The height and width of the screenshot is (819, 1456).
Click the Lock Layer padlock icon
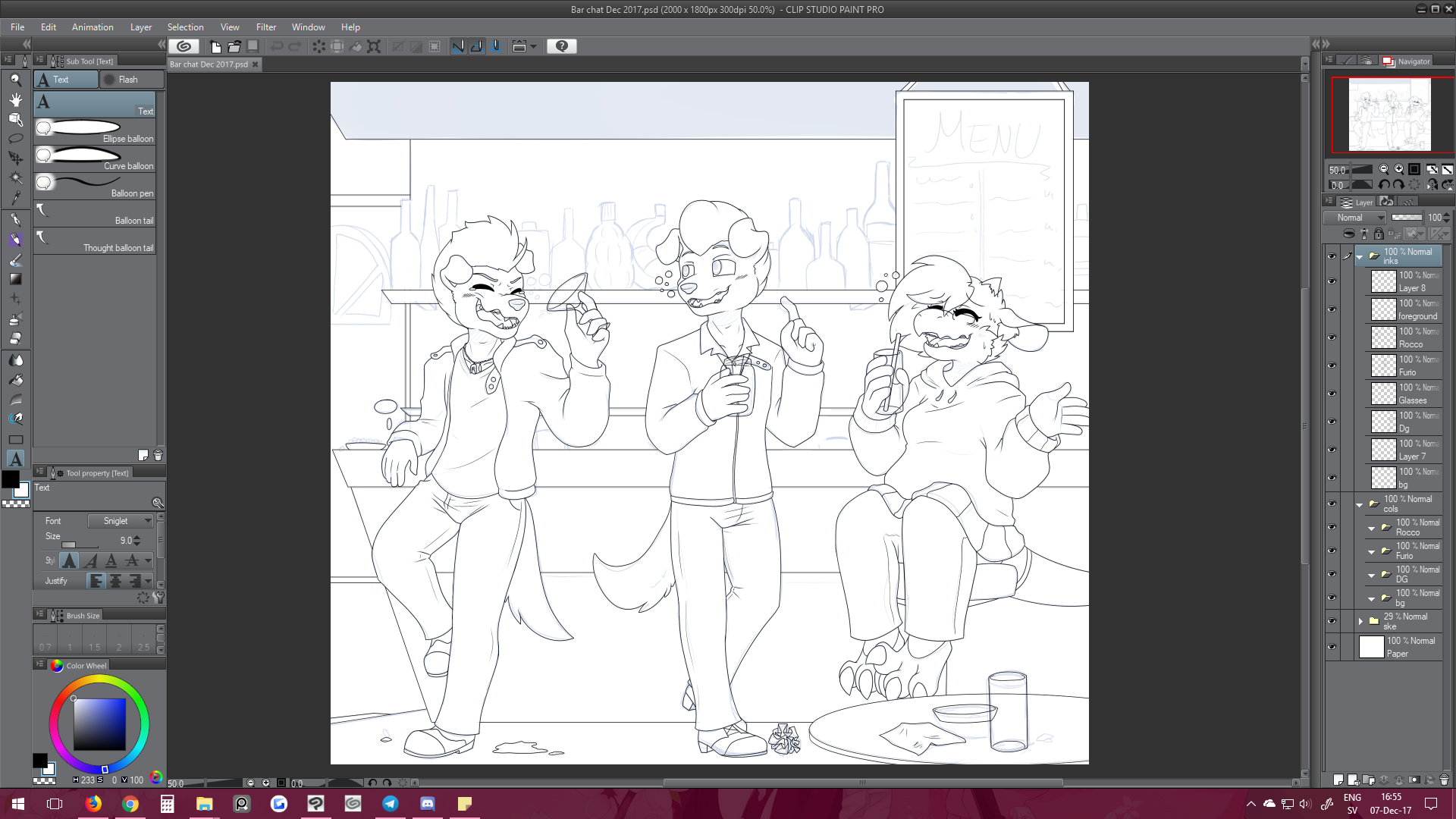click(x=1379, y=234)
